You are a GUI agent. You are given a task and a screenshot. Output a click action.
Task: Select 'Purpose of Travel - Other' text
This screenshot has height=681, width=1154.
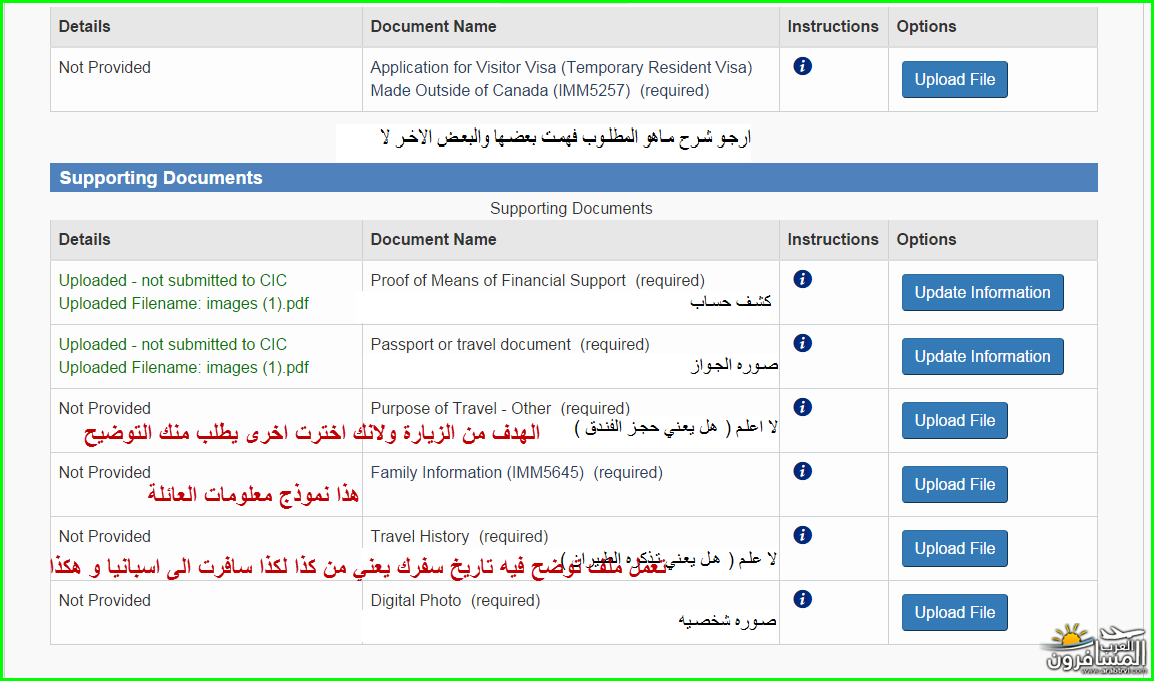pyautogui.click(x=461, y=409)
